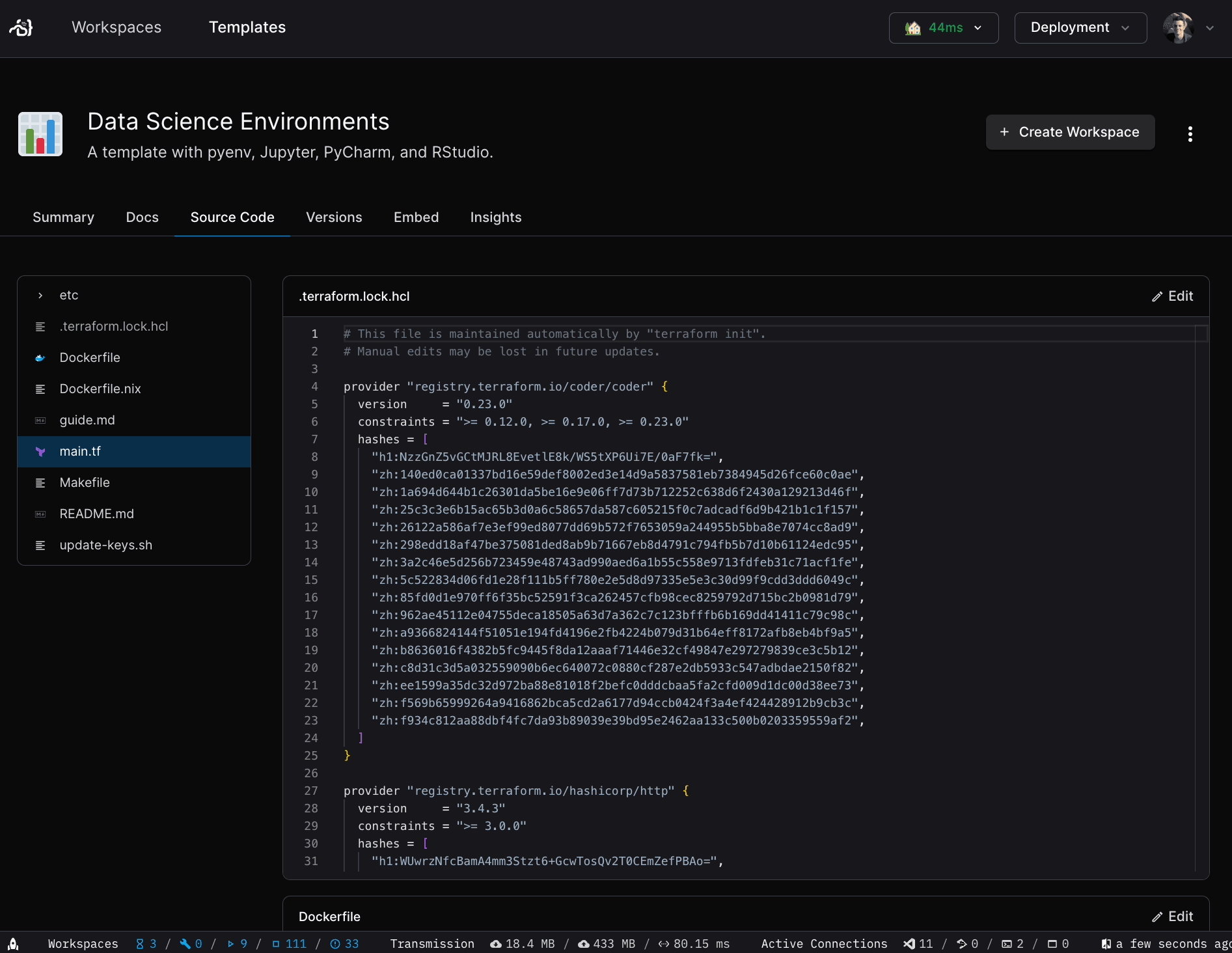The image size is (1232, 953).
Task: Click the file icon beside .terraform.lock.hcl
Action: (40, 327)
